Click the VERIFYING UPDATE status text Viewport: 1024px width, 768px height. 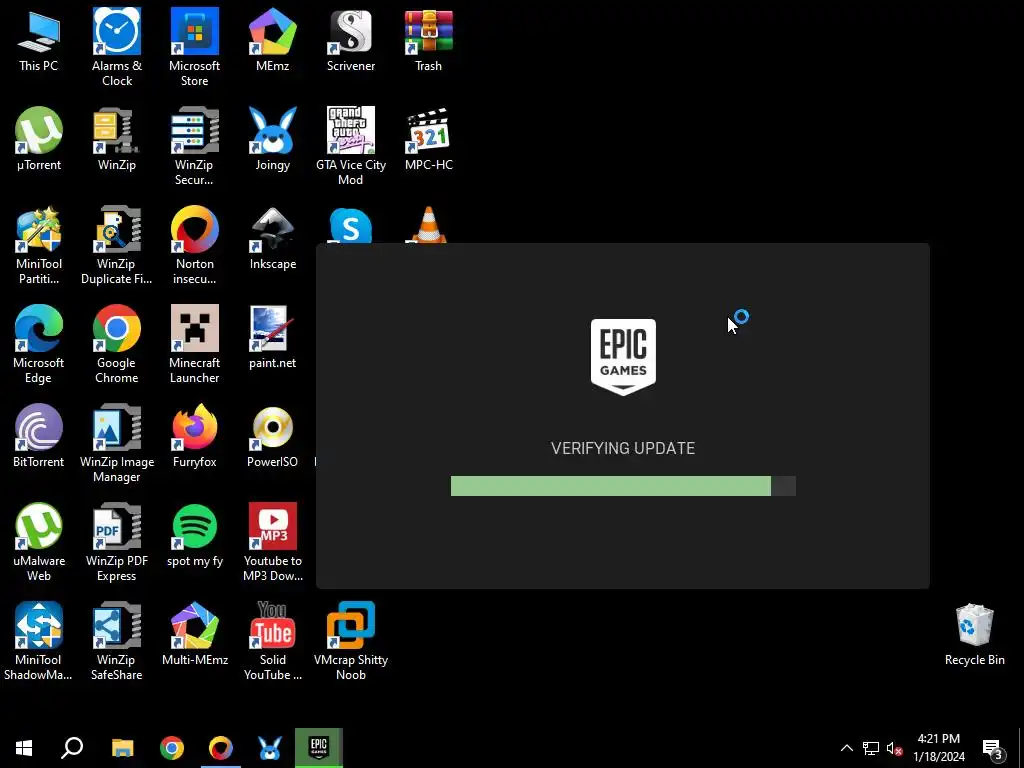pyautogui.click(x=623, y=448)
